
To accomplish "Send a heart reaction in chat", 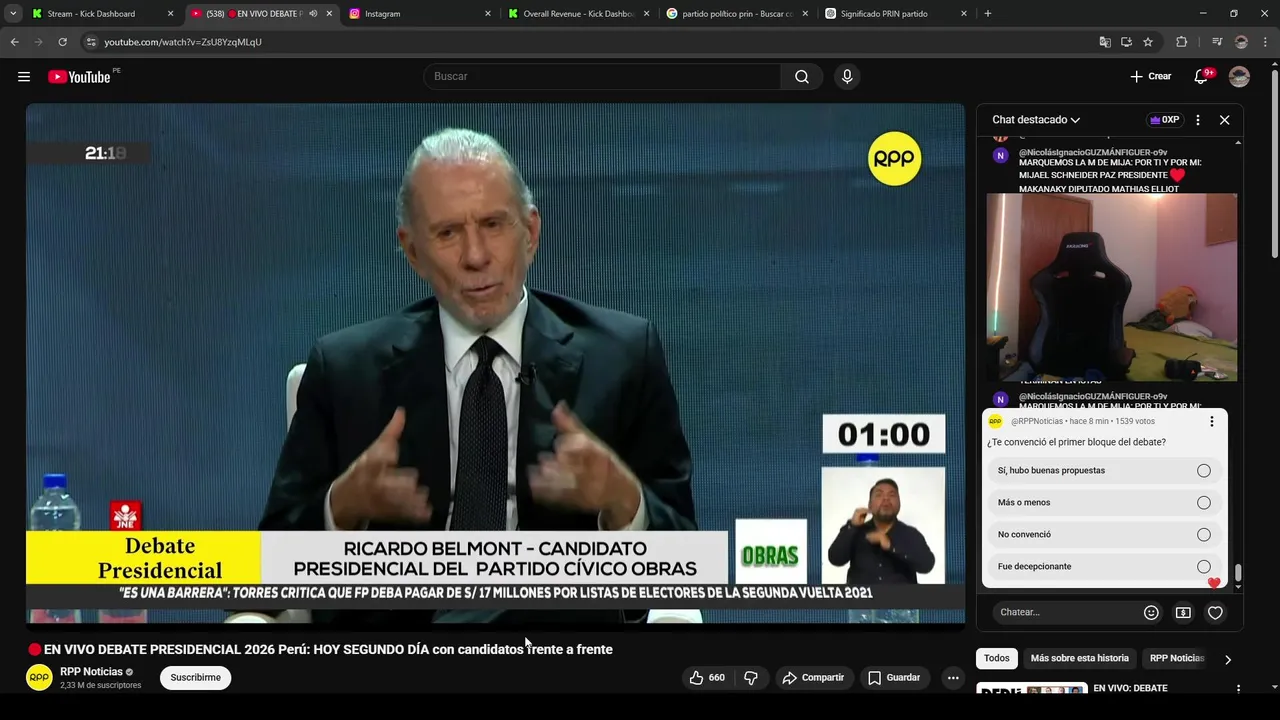I will [1215, 612].
